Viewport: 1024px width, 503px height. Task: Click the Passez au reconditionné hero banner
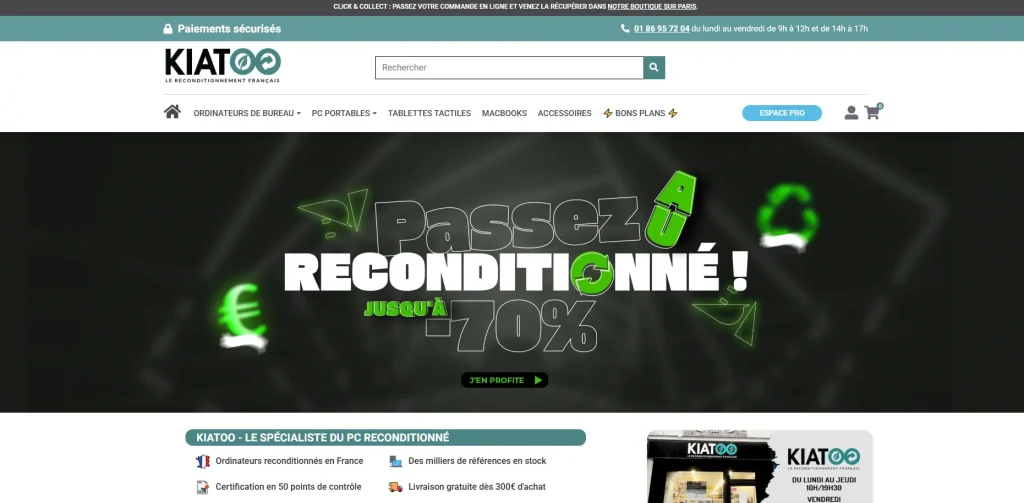(x=512, y=272)
